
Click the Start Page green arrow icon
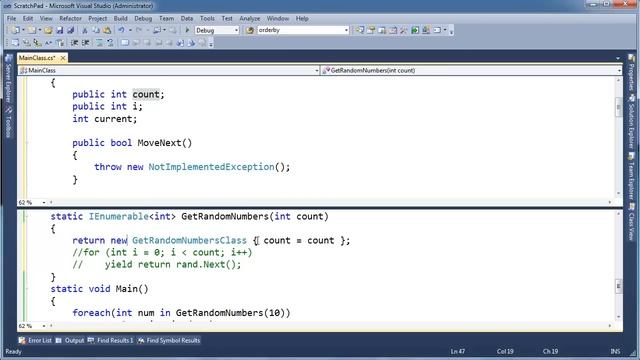point(415,30)
